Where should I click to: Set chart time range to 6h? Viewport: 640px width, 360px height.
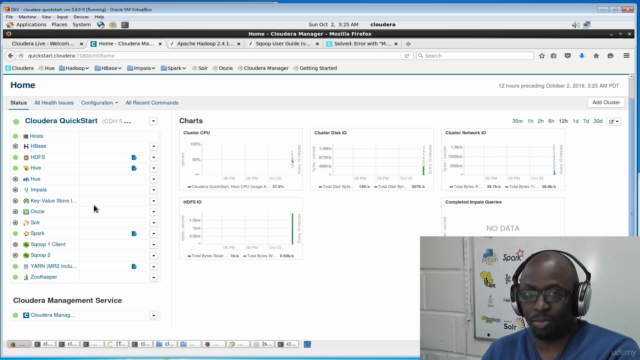click(551, 121)
